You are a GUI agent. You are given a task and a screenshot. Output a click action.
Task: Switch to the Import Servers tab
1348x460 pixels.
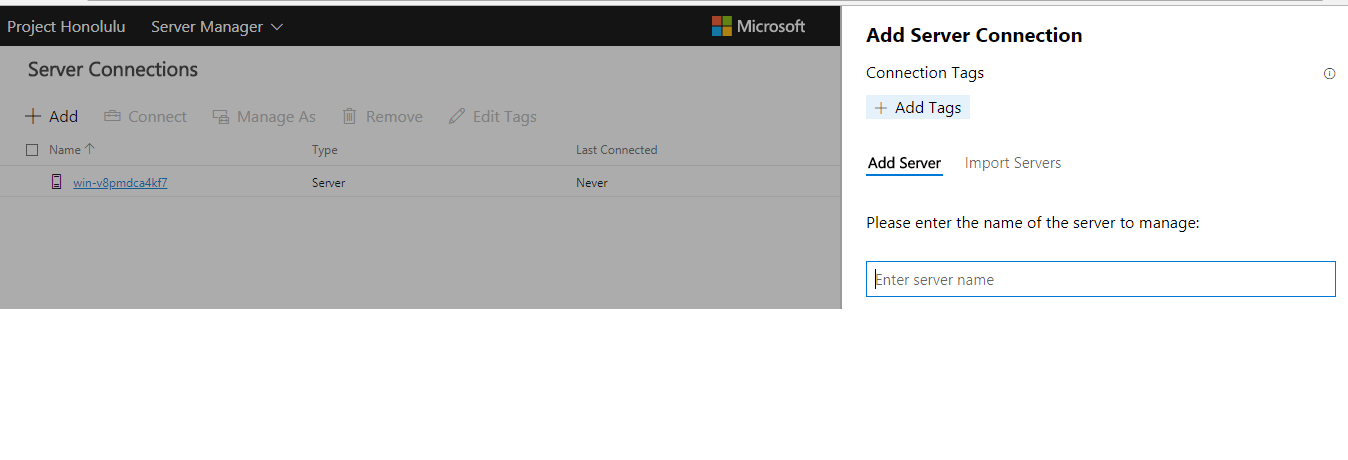[x=1013, y=163]
